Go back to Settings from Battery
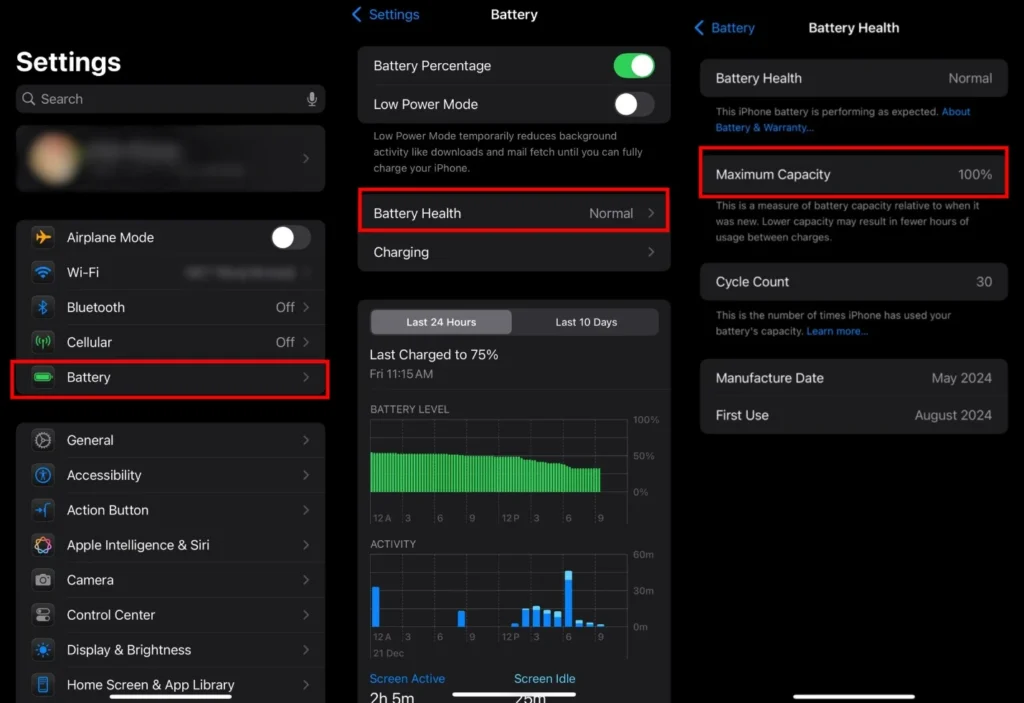This screenshot has height=703, width=1024. 386,14
